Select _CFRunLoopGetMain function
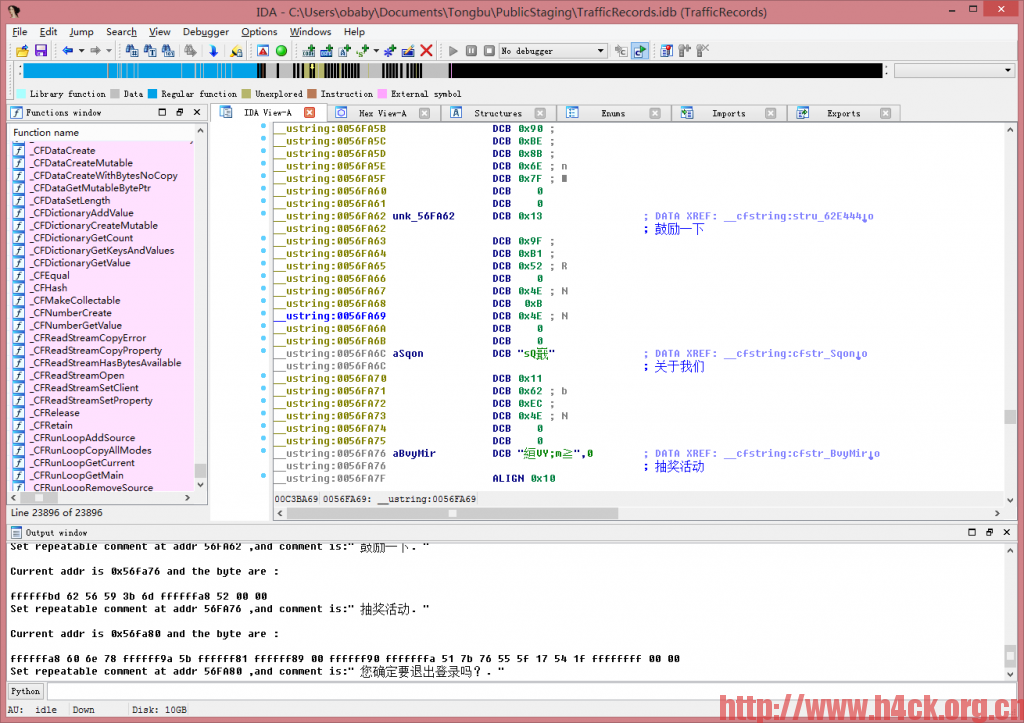The width and height of the screenshot is (1024, 723). (78, 475)
